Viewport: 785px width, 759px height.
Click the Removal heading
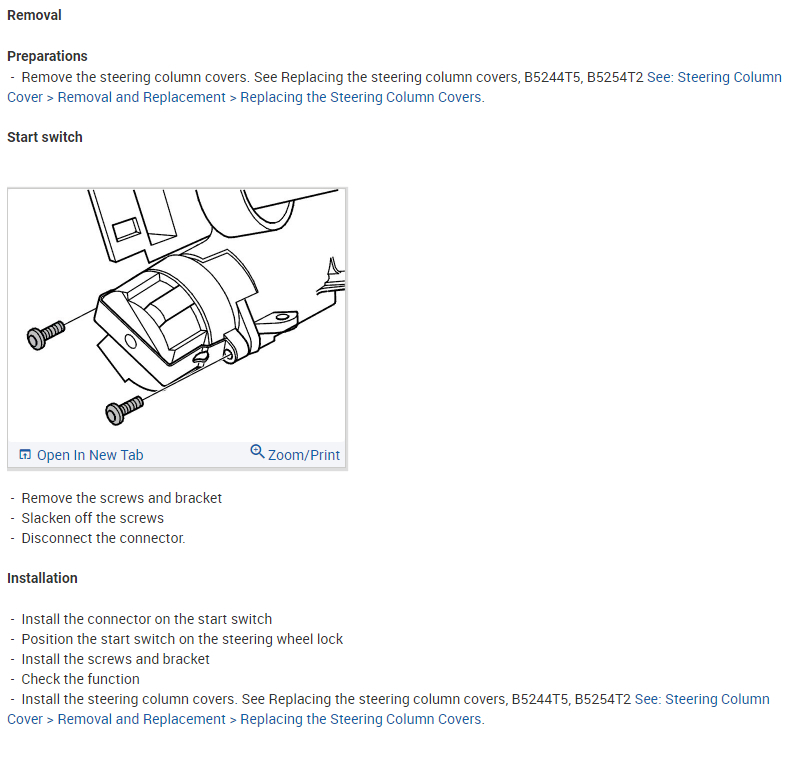34,15
